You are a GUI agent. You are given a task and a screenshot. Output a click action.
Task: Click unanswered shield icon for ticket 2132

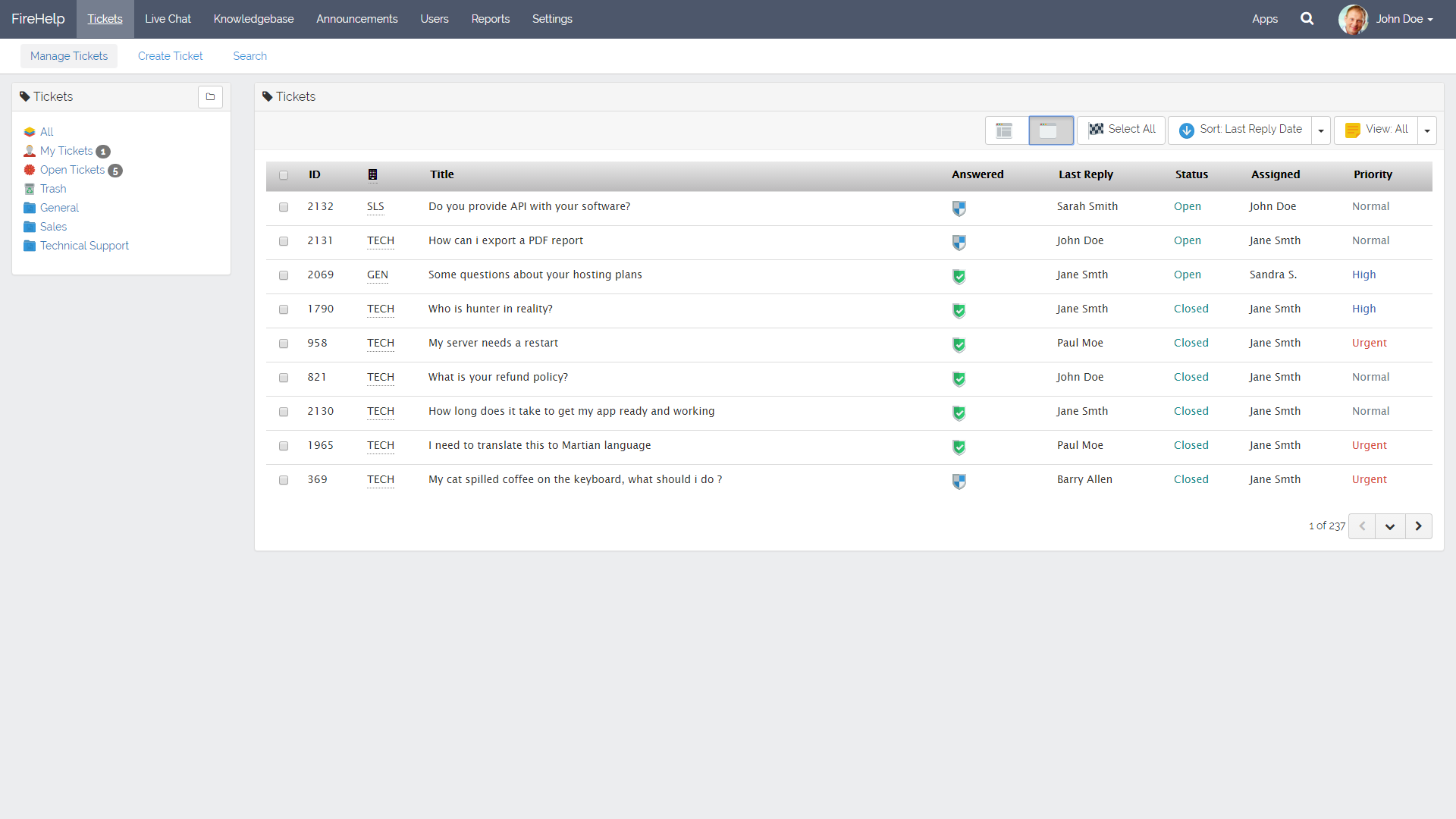coord(959,209)
